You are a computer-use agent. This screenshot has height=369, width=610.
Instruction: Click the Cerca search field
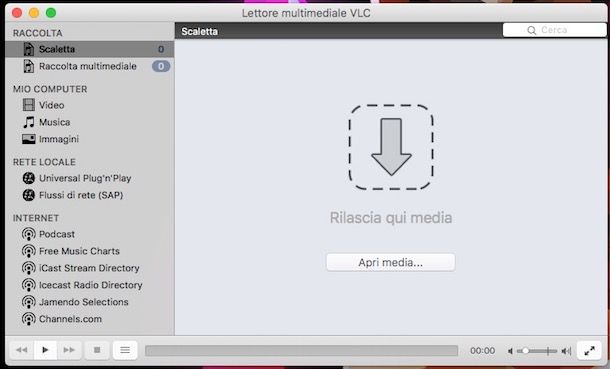tap(554, 30)
